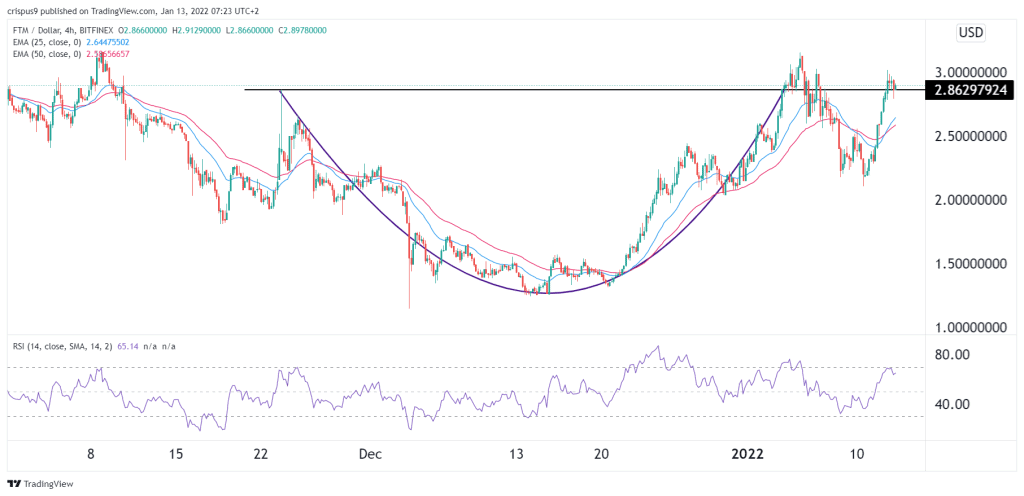Viewport: 1024px width, 496px height.
Task: Click the 8 date label on time axis
Action: [x=92, y=454]
